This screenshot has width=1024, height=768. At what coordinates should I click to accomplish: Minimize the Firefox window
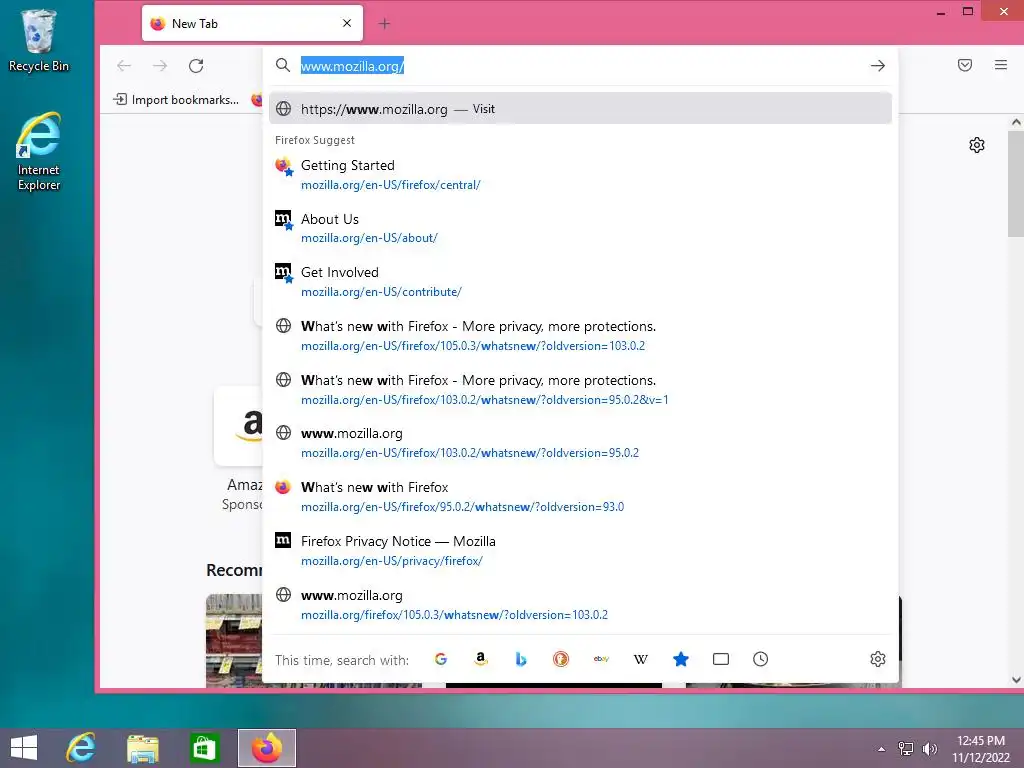(x=940, y=12)
